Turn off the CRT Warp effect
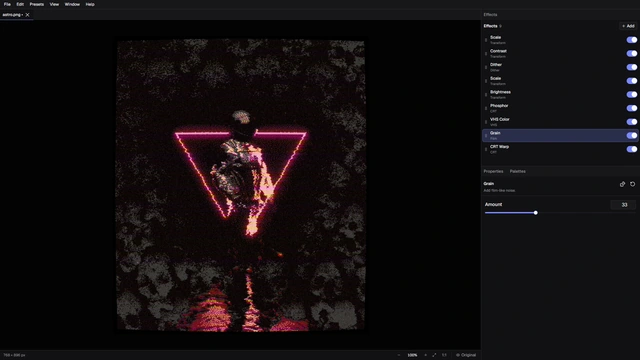This screenshot has height=360, width=640. pos(631,149)
